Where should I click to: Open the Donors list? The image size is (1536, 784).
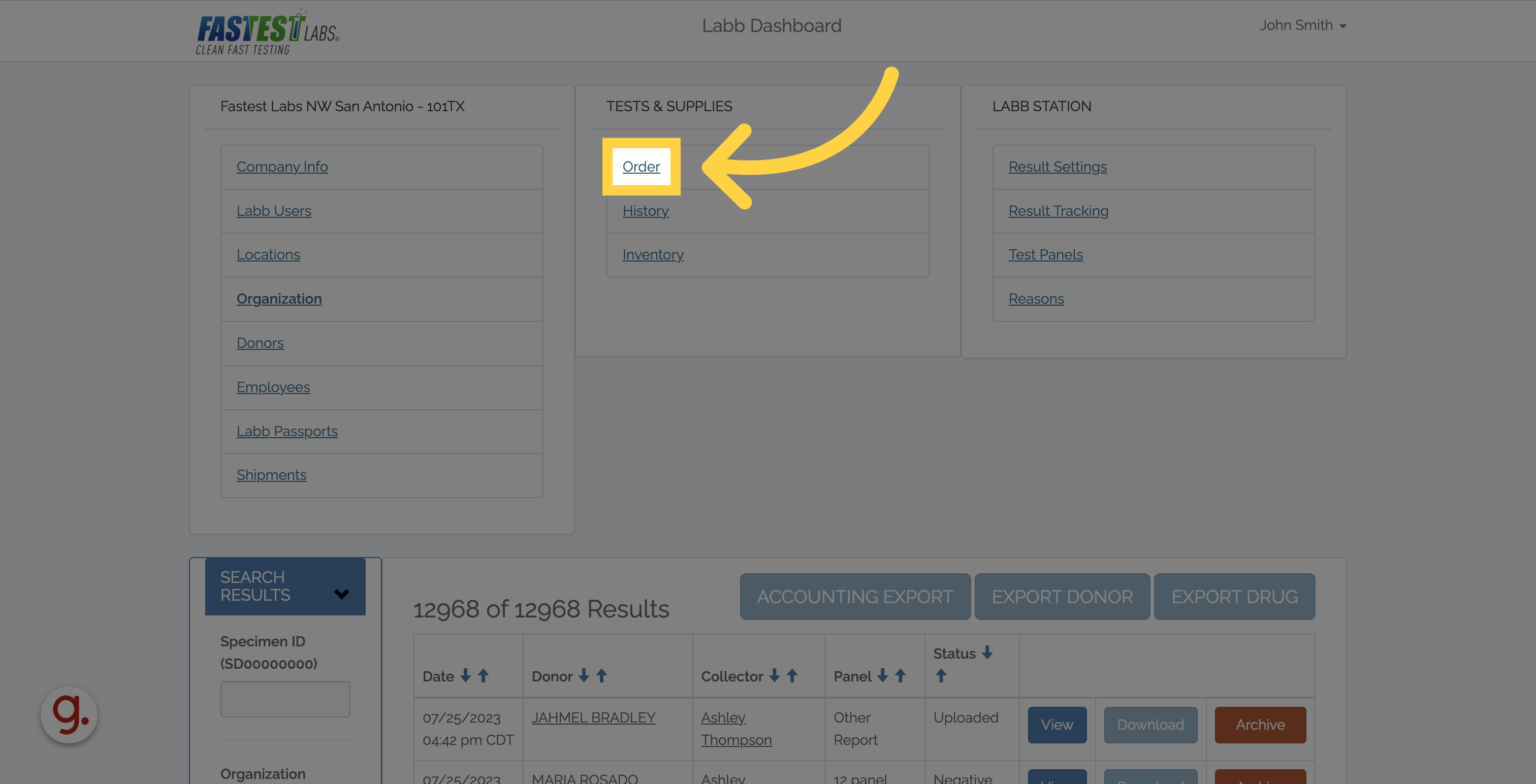(260, 343)
